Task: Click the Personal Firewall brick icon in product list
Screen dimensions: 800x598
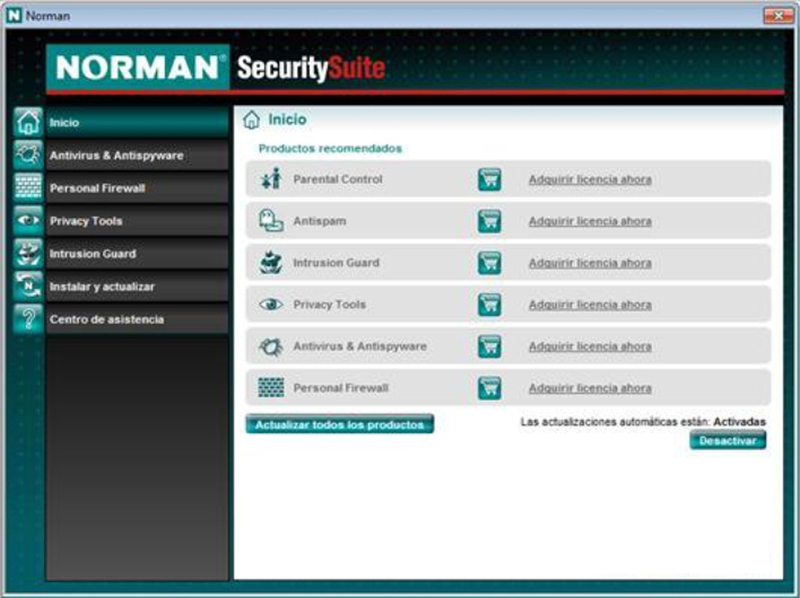Action: pyautogui.click(x=271, y=388)
